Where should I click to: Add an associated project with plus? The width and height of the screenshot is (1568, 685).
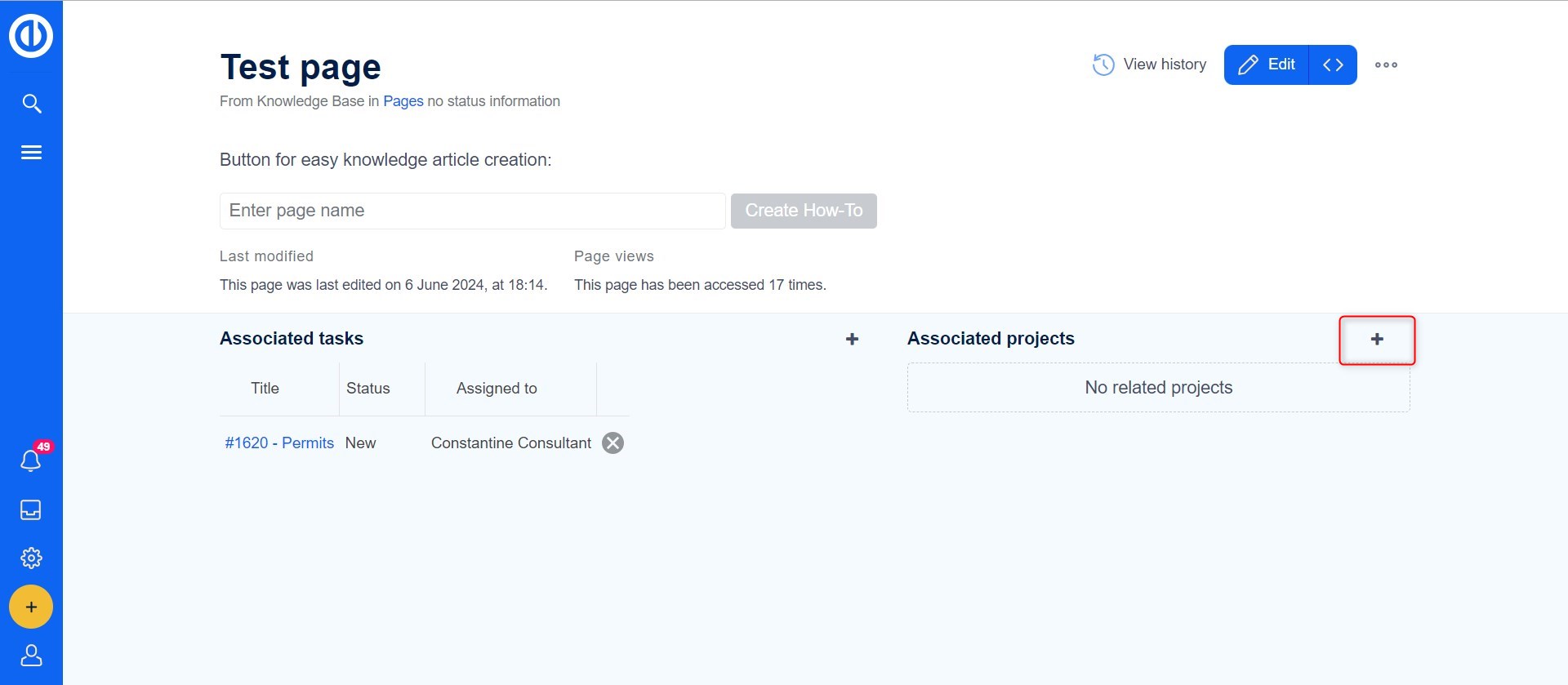click(x=1377, y=339)
